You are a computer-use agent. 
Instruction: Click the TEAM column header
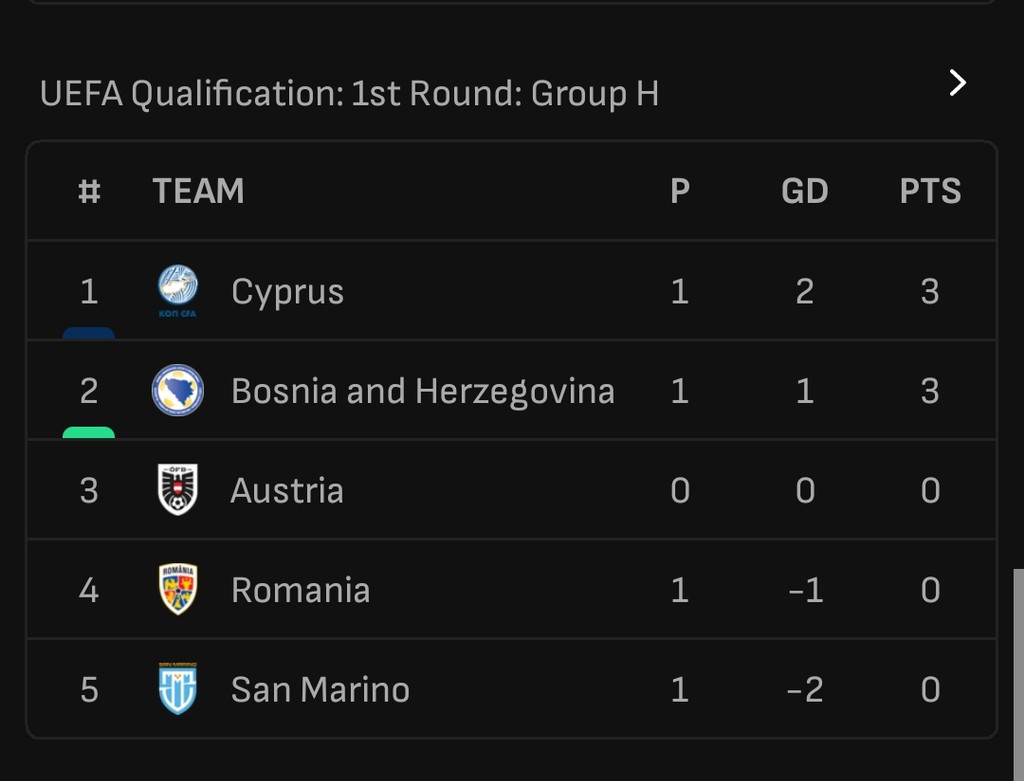[198, 191]
